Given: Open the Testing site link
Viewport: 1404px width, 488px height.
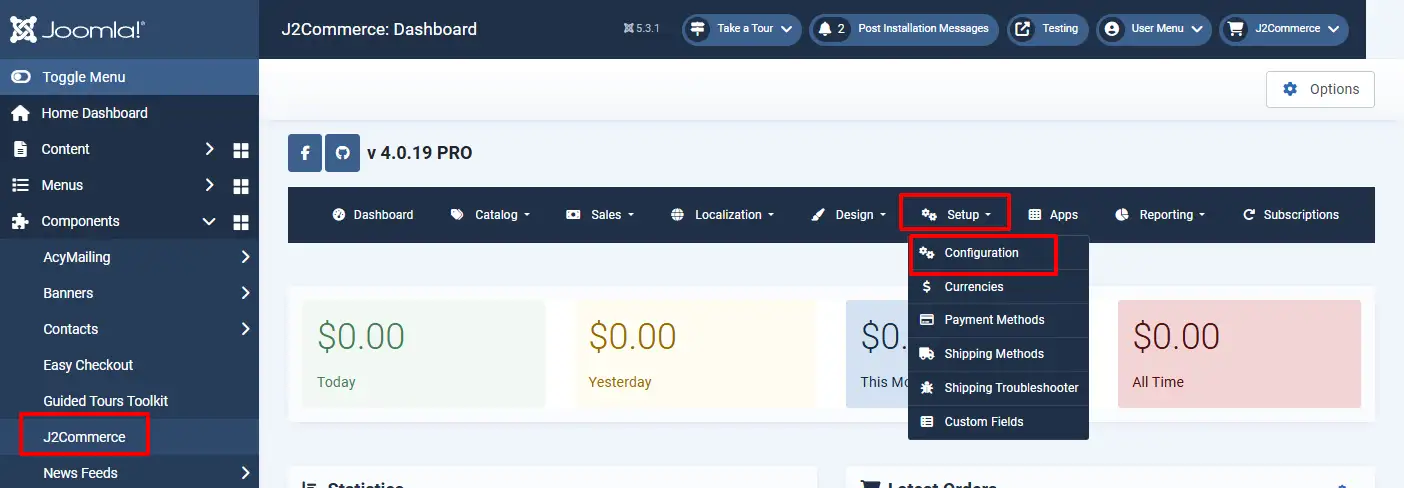Looking at the screenshot, I should (x=1048, y=29).
